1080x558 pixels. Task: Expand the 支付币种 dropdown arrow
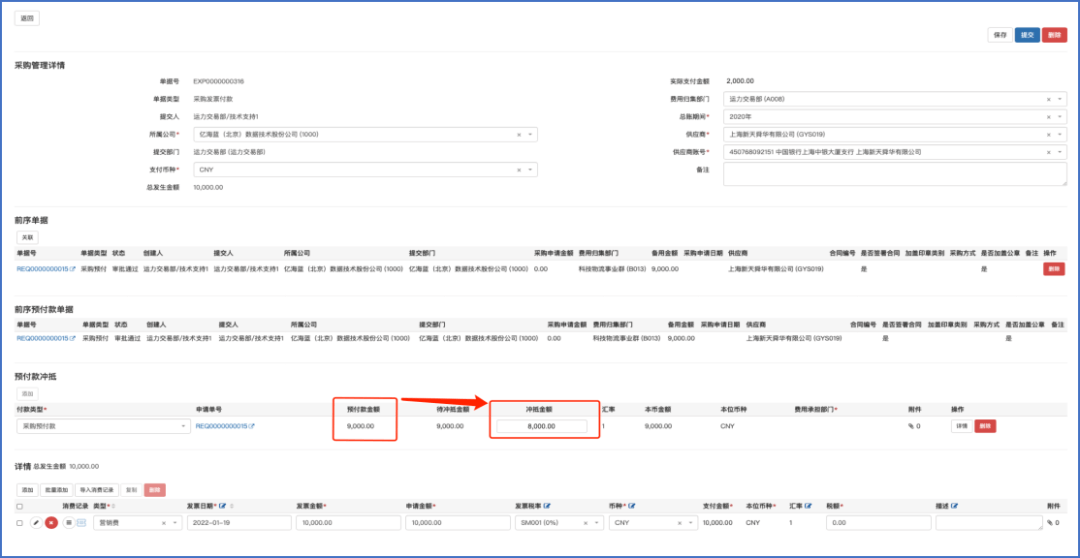coord(530,169)
